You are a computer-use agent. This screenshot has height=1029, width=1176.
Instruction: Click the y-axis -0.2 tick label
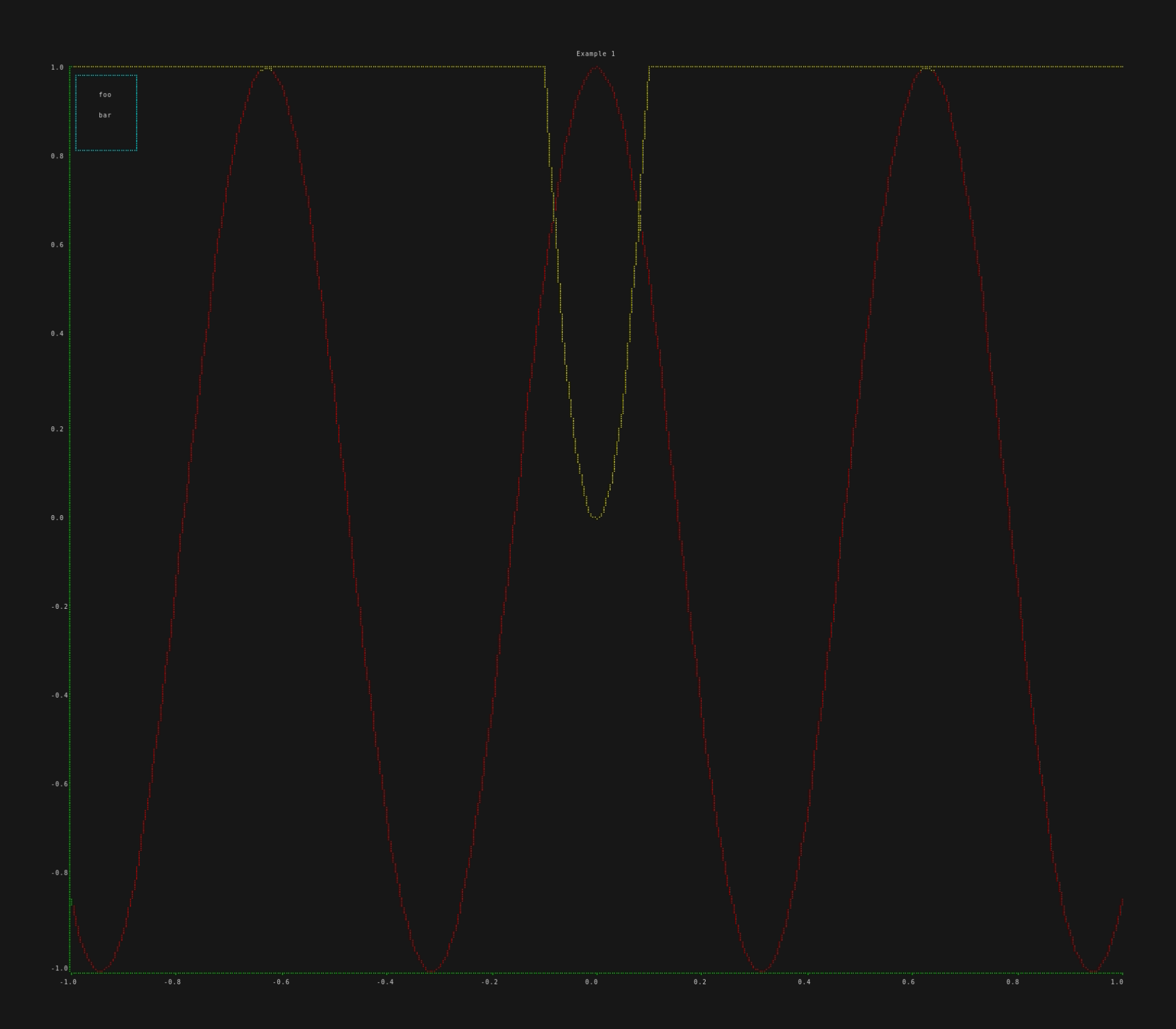click(59, 606)
